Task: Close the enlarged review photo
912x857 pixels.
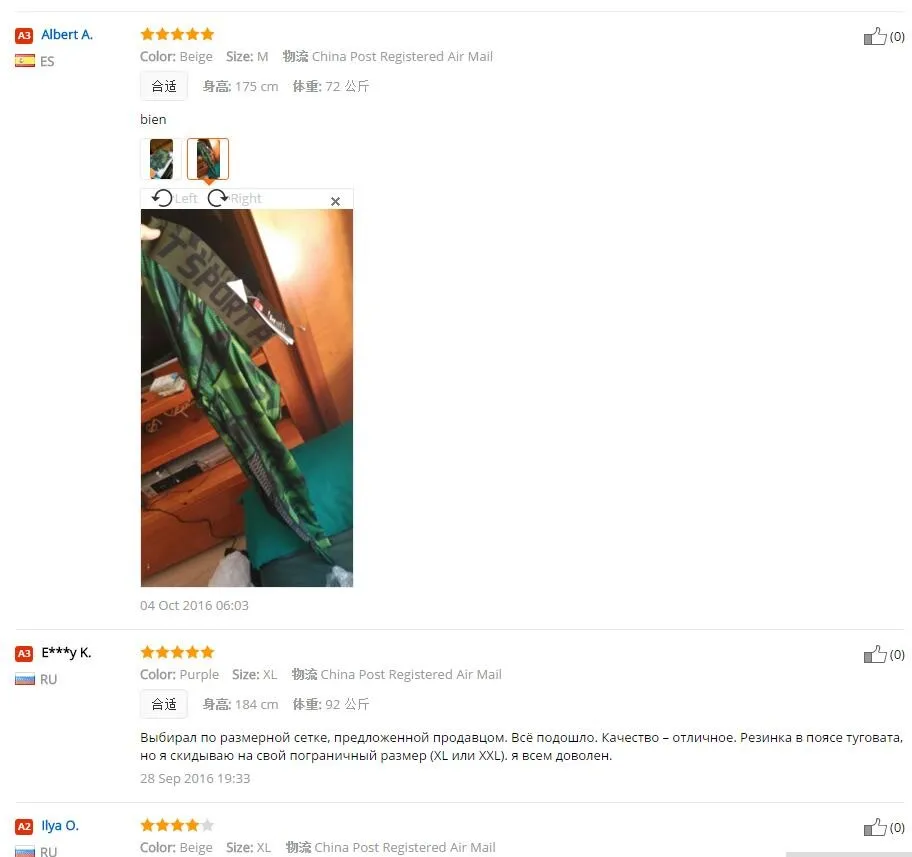Action: click(x=335, y=201)
